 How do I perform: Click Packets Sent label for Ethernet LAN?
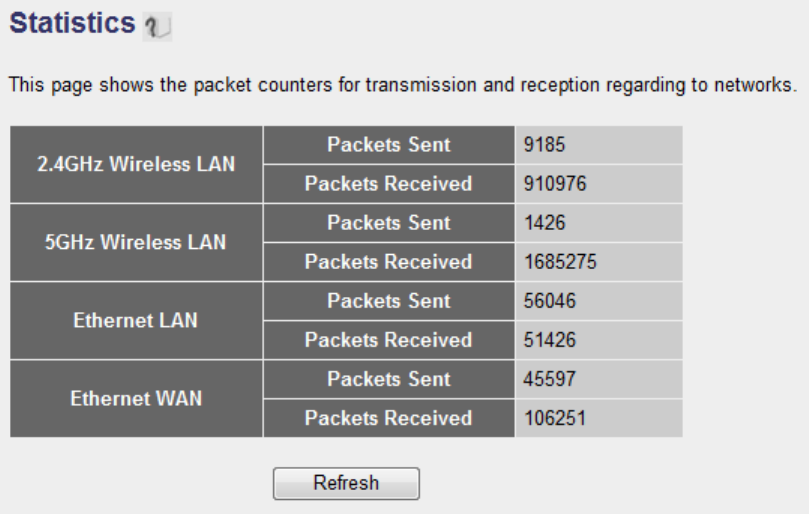(388, 301)
